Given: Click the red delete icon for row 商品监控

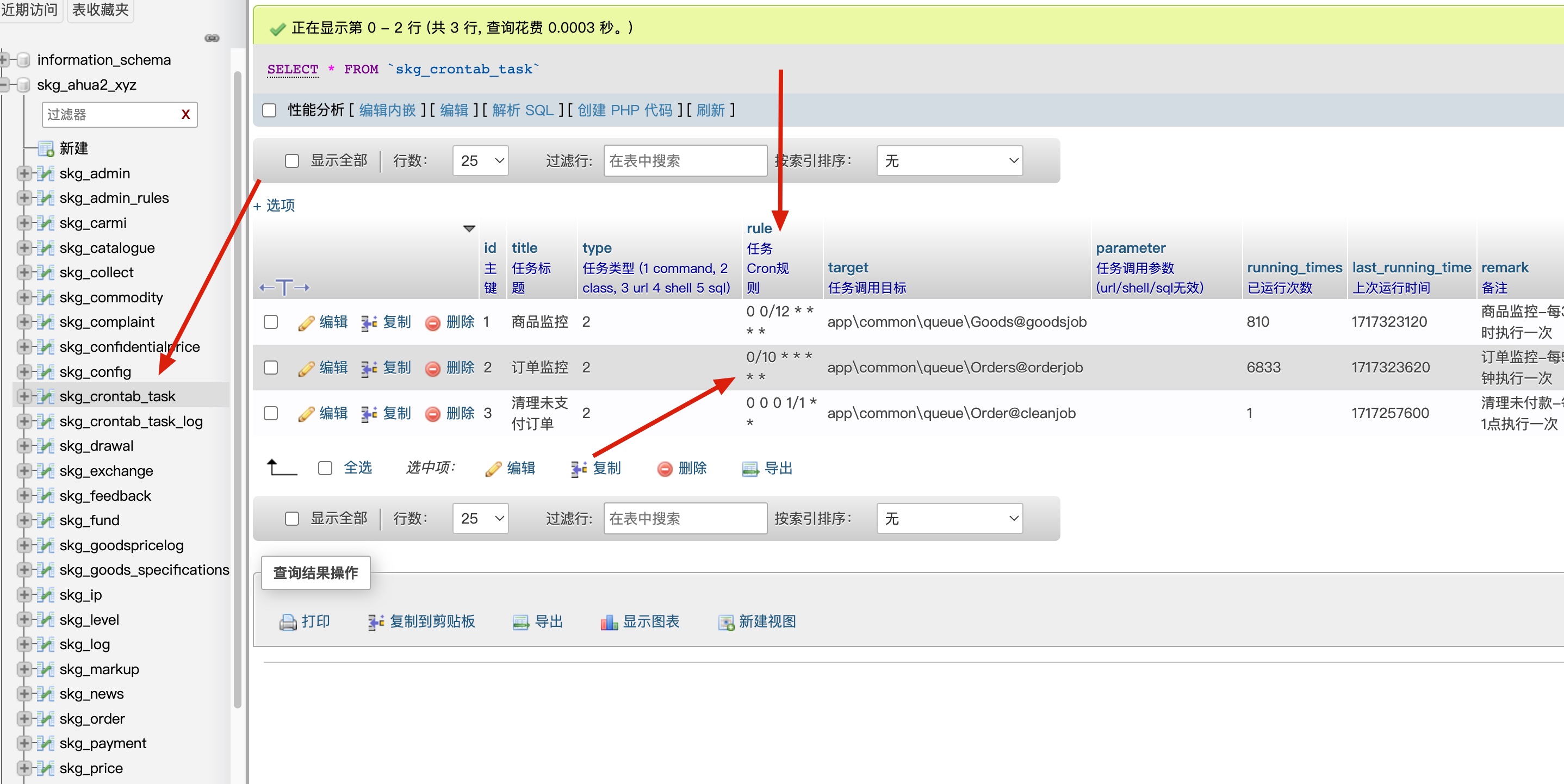Looking at the screenshot, I should click(432, 323).
